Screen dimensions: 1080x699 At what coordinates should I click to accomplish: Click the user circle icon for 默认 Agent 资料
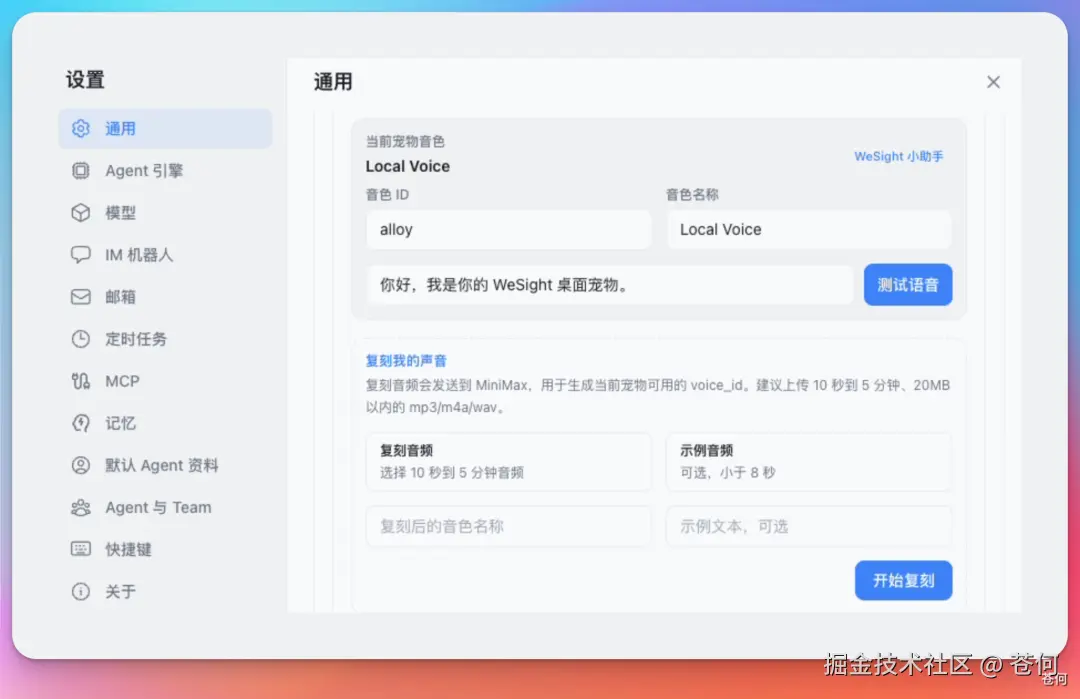pyautogui.click(x=81, y=465)
